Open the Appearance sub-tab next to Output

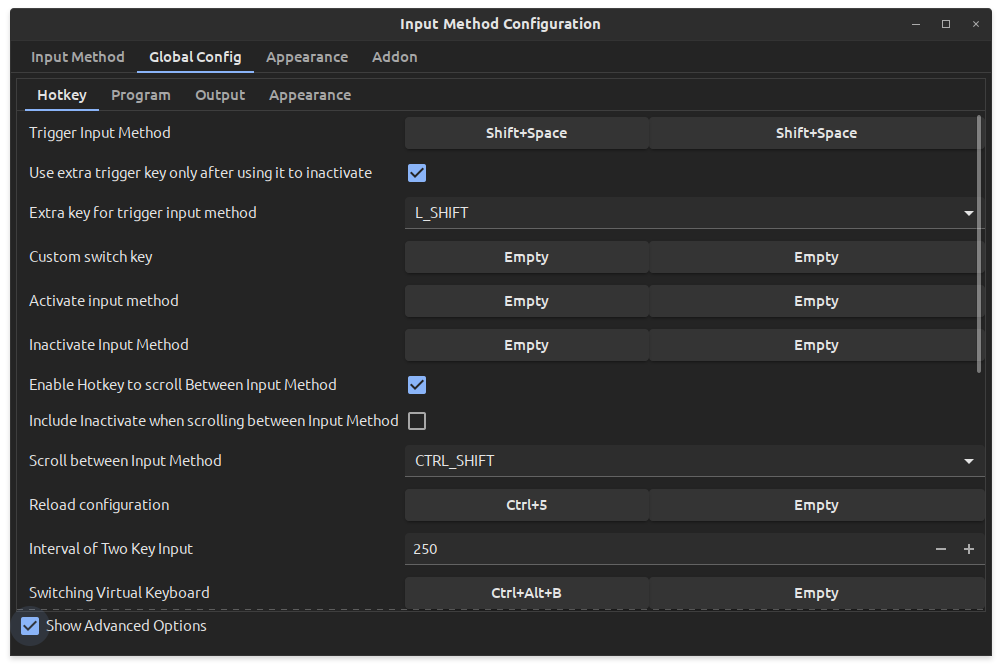point(310,95)
